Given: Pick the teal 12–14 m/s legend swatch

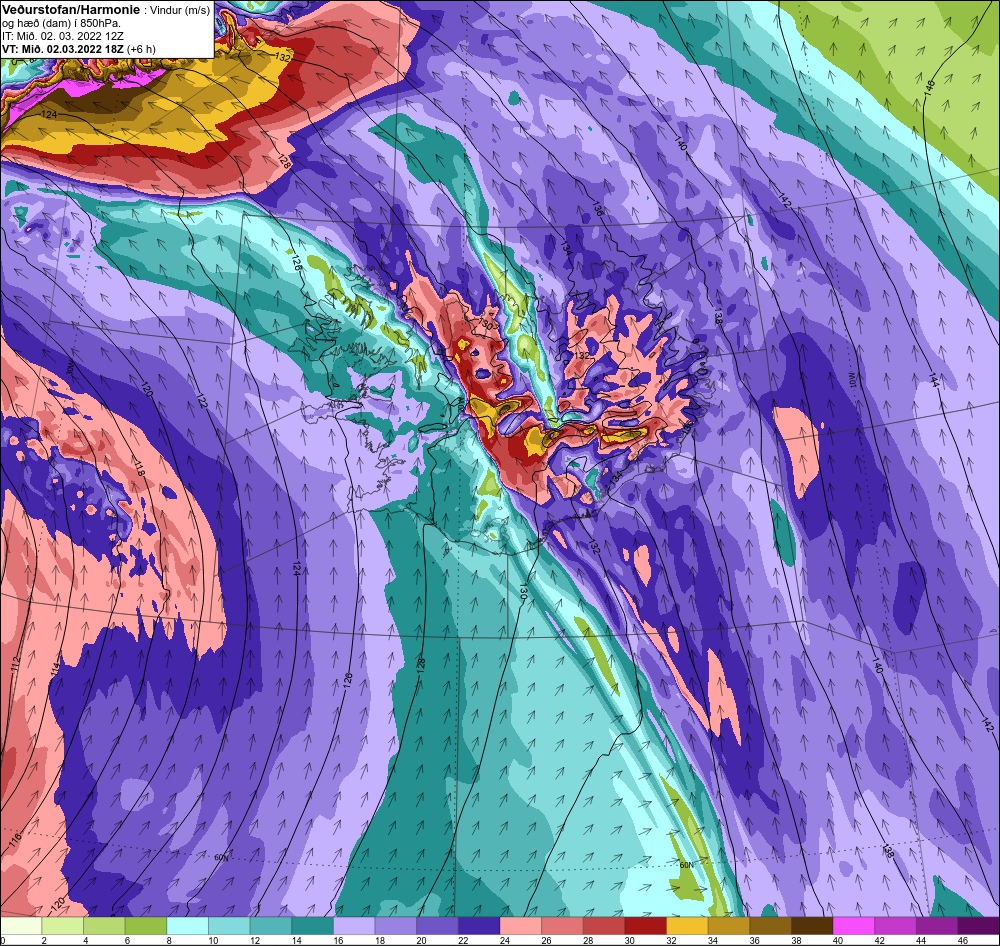Looking at the screenshot, I should [271, 926].
